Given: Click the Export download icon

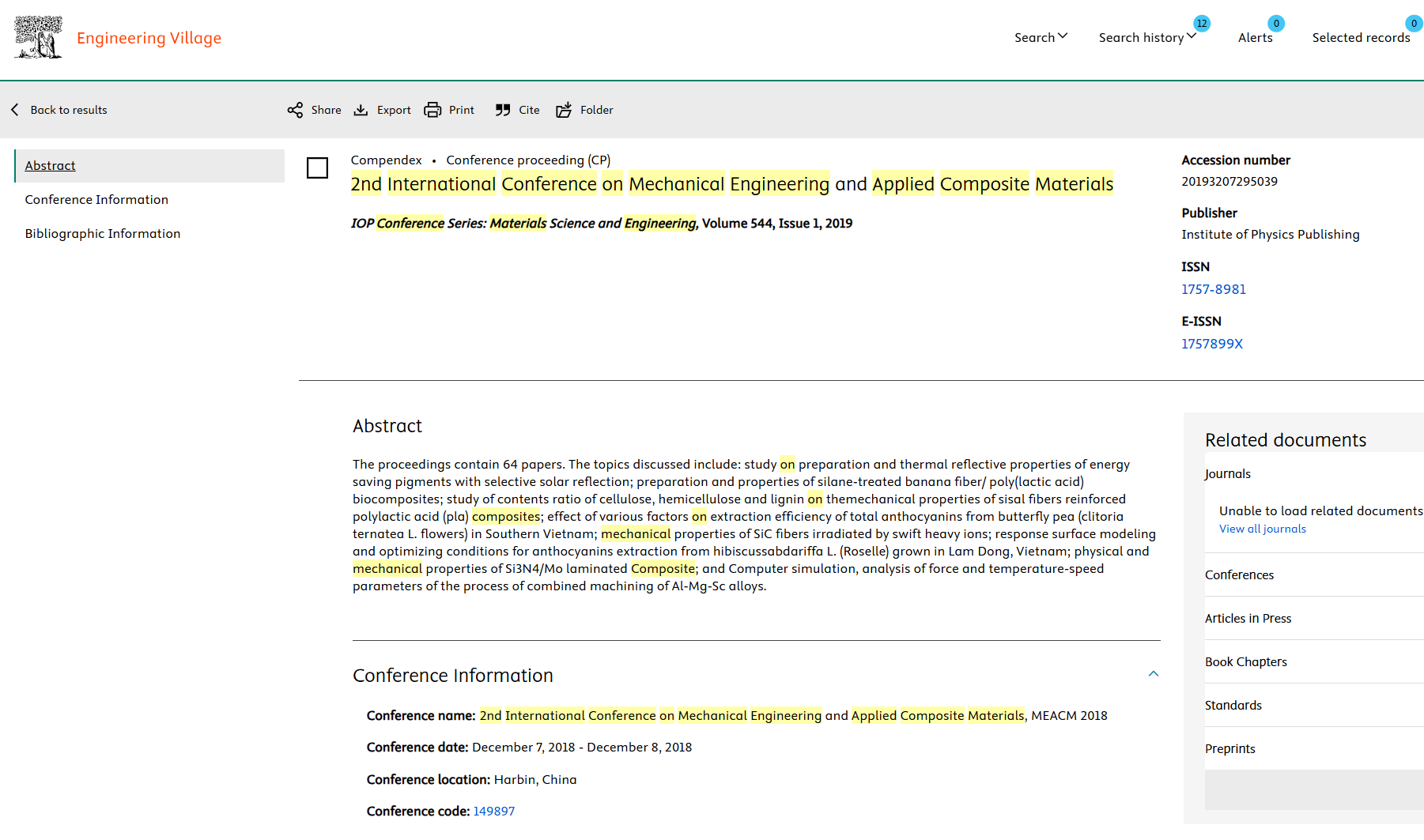Looking at the screenshot, I should (x=361, y=110).
